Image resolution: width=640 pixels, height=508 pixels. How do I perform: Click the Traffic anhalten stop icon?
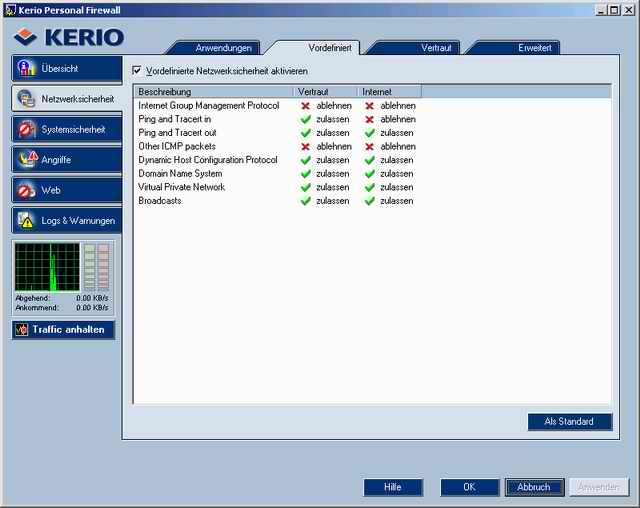pos(22,329)
